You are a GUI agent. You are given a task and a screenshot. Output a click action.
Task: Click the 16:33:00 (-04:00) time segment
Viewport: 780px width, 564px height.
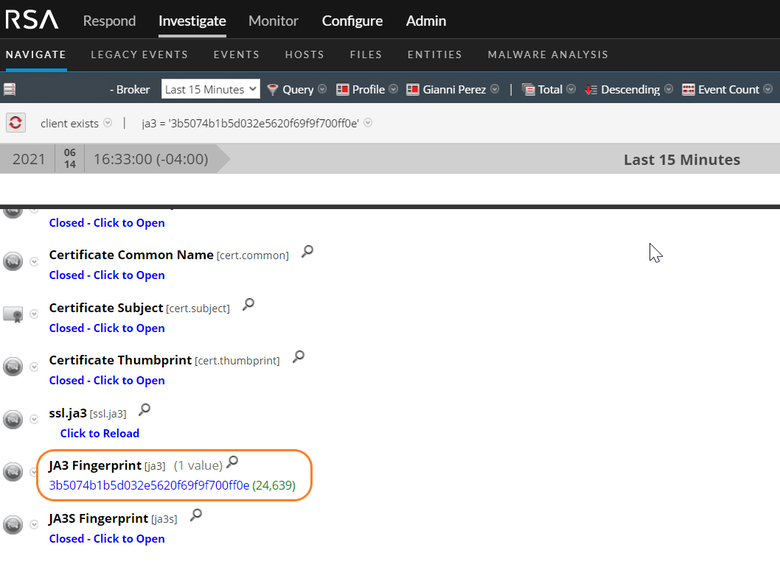tap(151, 159)
